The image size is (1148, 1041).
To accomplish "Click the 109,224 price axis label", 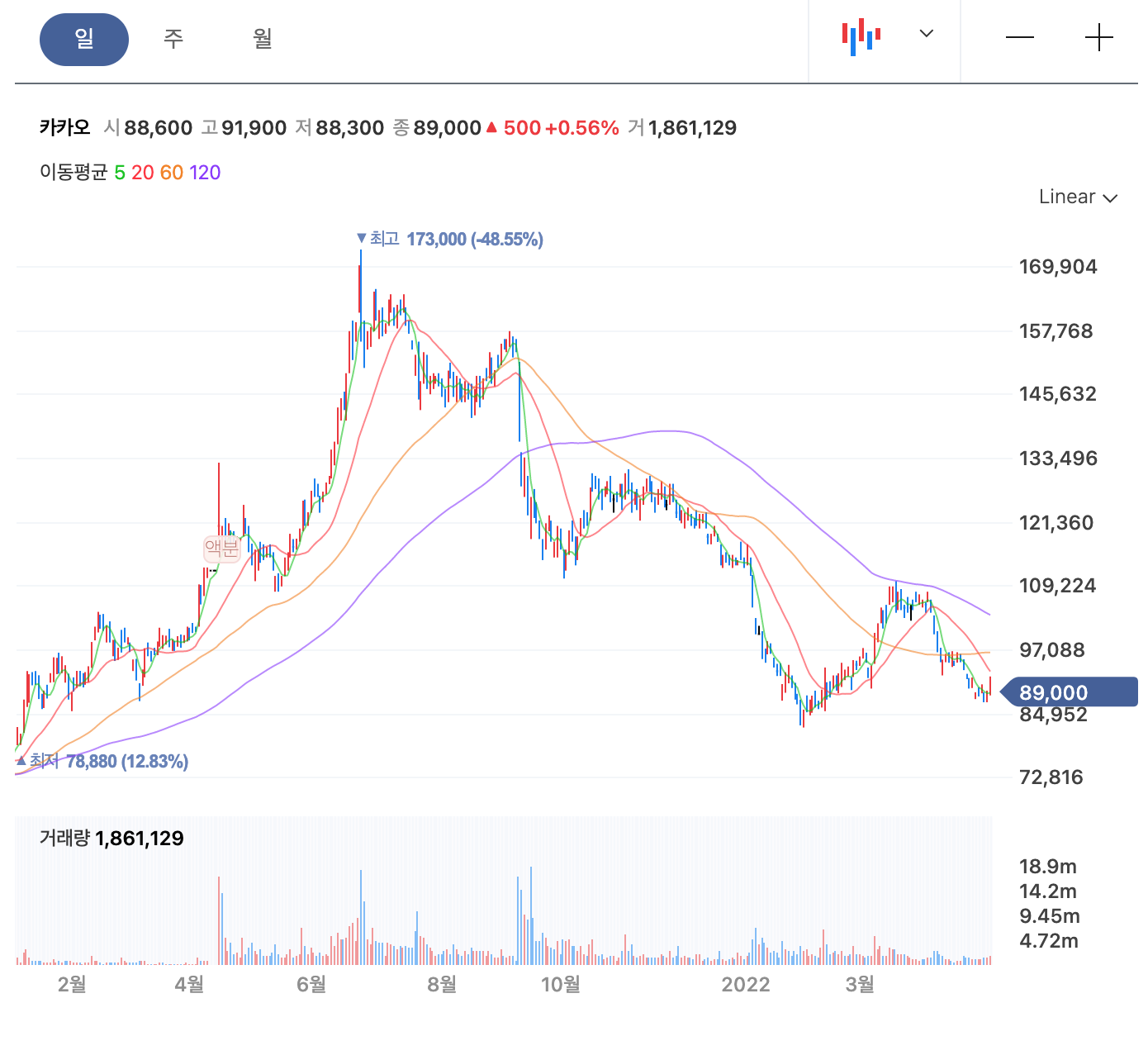I will coord(1058,586).
